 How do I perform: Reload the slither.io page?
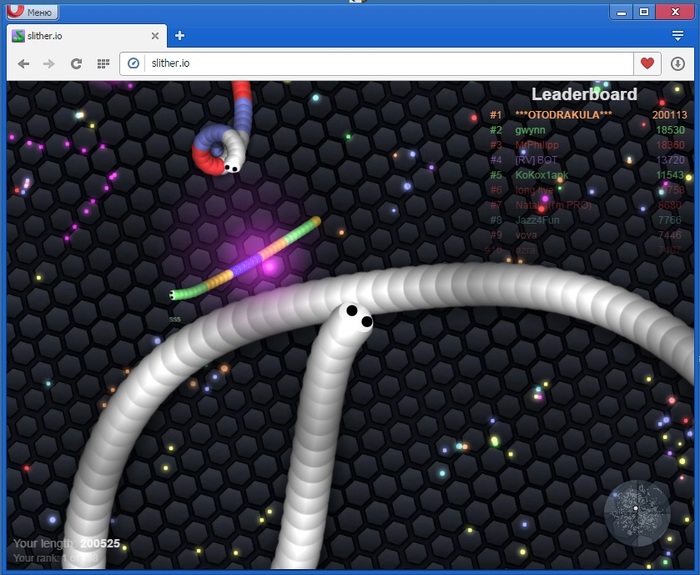tap(76, 64)
